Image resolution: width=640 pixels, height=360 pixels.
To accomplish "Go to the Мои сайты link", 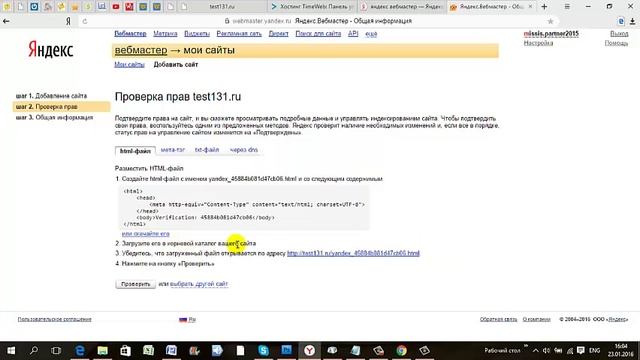I will pyautogui.click(x=129, y=64).
